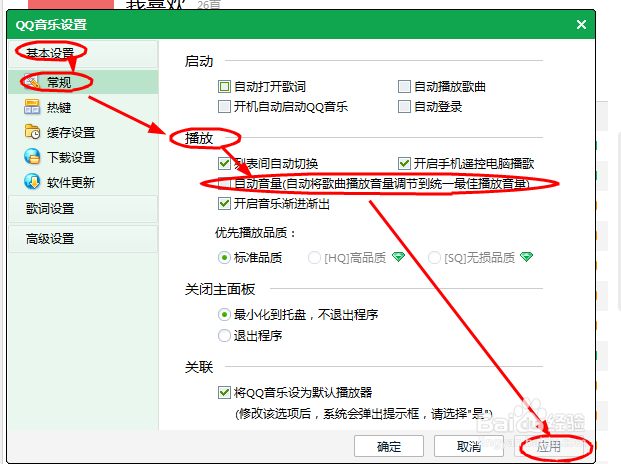Click the 软件更新 download arrow icon
Screen dimensions: 621x464
tap(32, 182)
